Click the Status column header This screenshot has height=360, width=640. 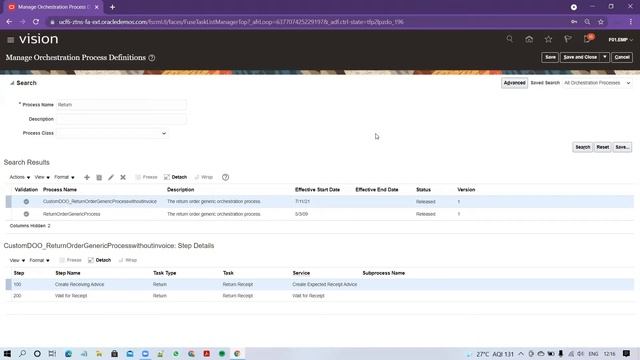click(423, 190)
